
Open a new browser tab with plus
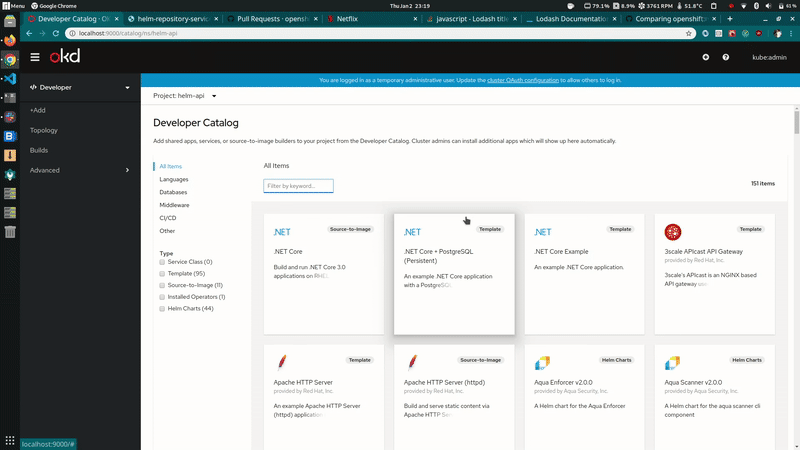[730, 19]
